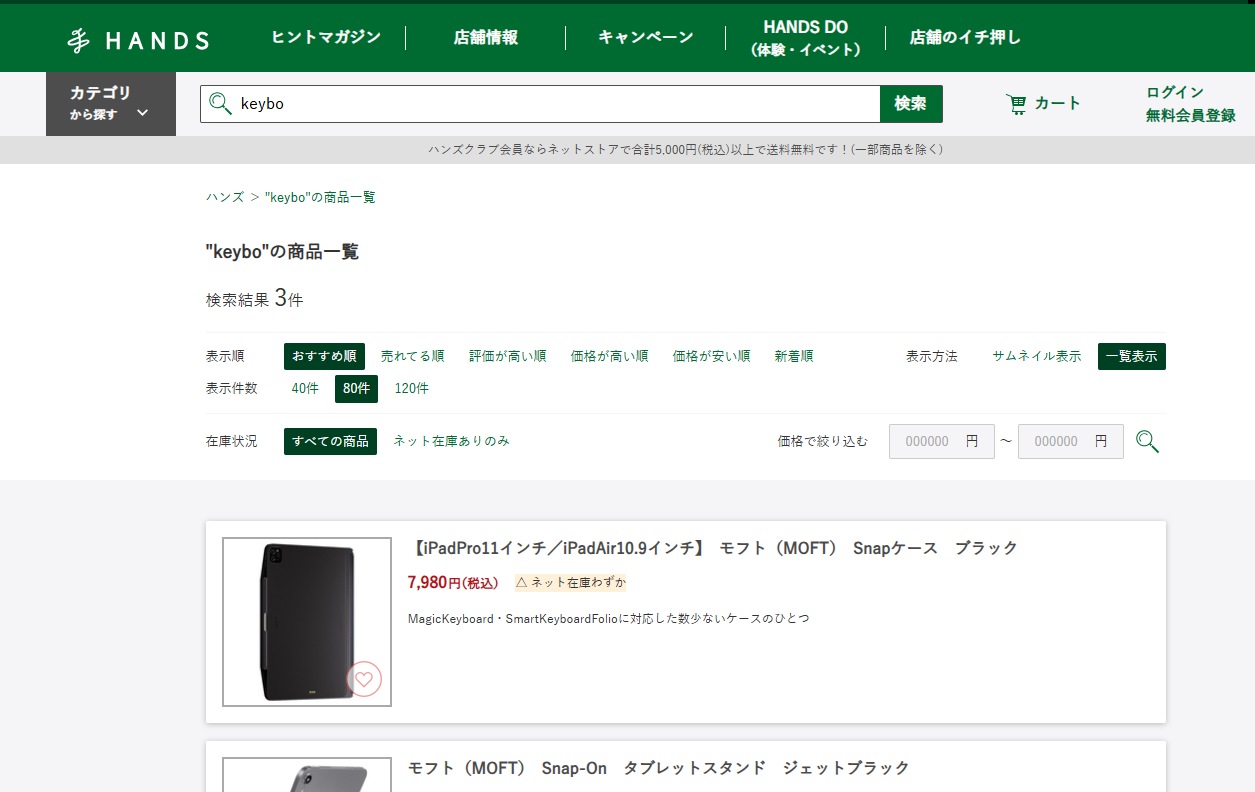This screenshot has width=1255, height=792.
Task: Click the price filter magnifier icon
Action: (1147, 441)
